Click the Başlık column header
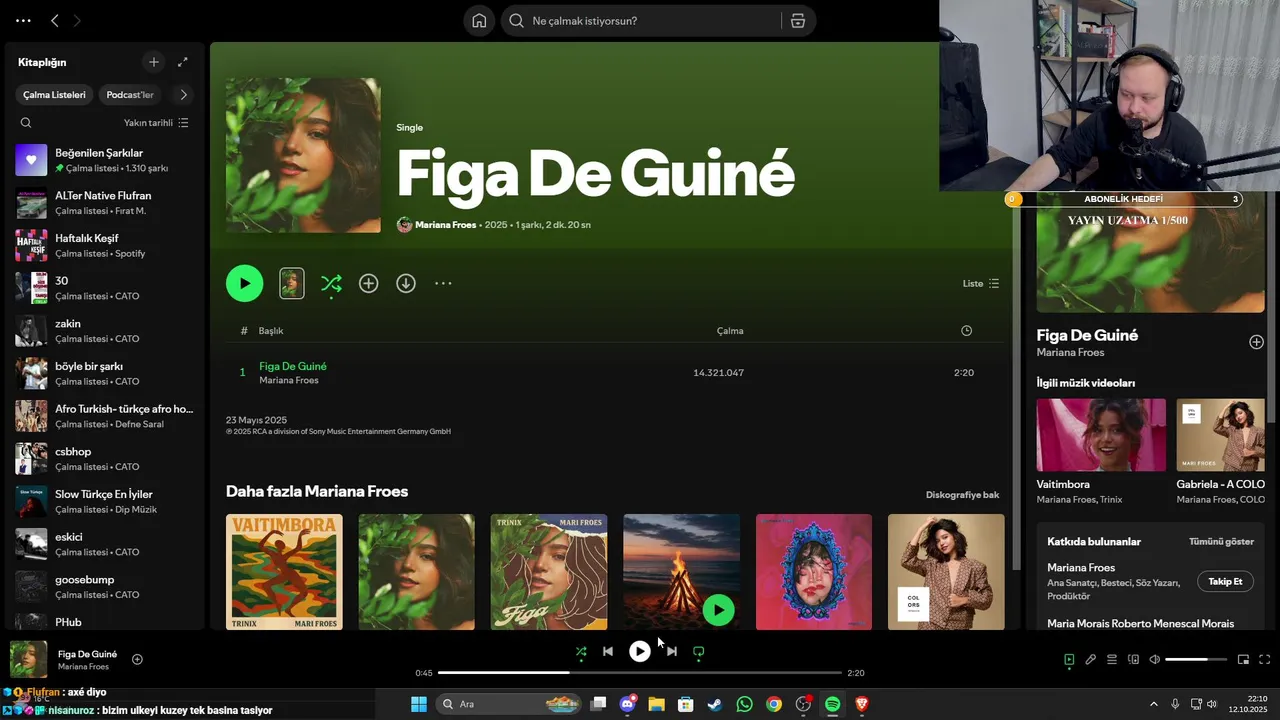 click(x=271, y=331)
